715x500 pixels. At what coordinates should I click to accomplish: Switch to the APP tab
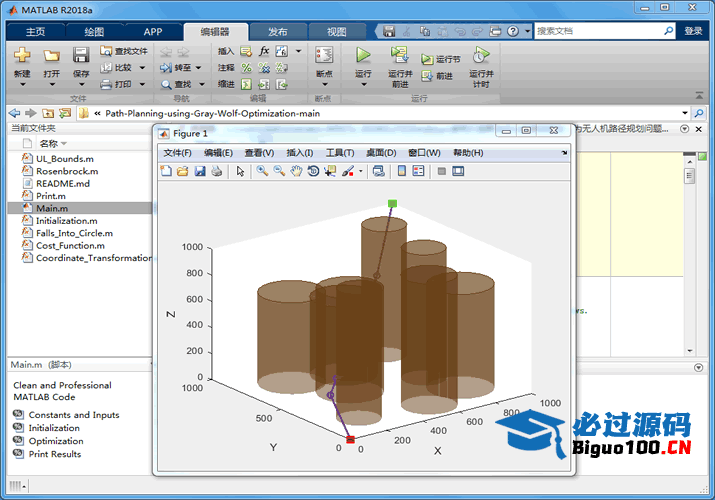point(153,31)
